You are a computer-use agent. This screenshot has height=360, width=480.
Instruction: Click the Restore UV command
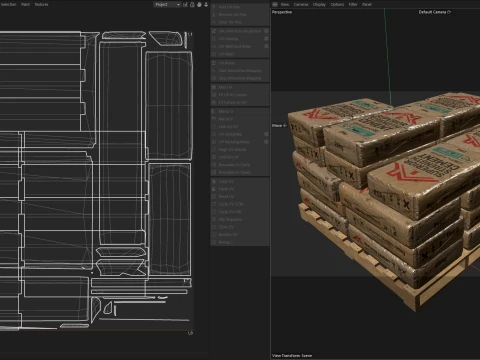(240, 235)
